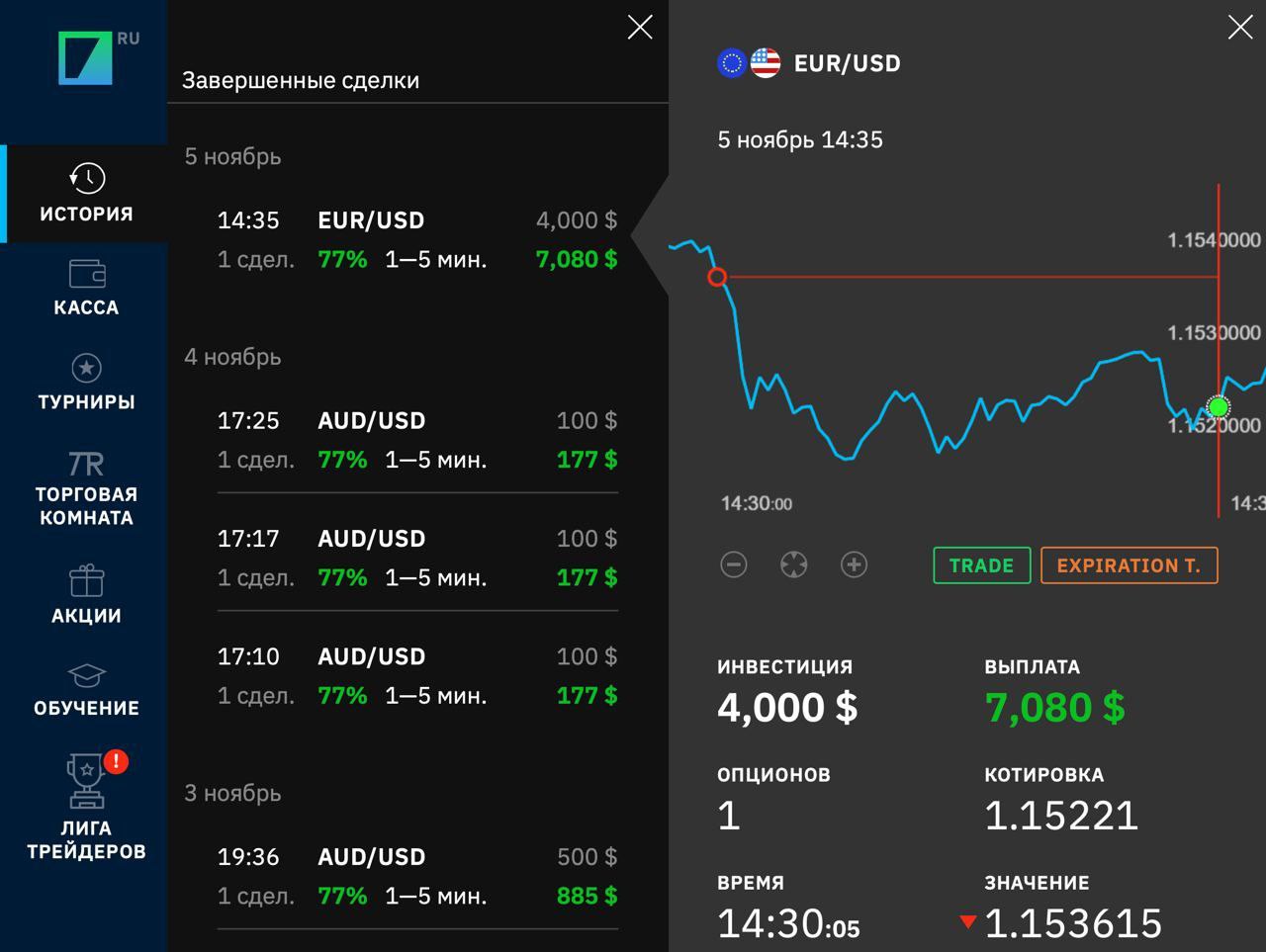Click the 885 $ payout amount
The height and width of the screenshot is (952, 1266).
pos(587,896)
